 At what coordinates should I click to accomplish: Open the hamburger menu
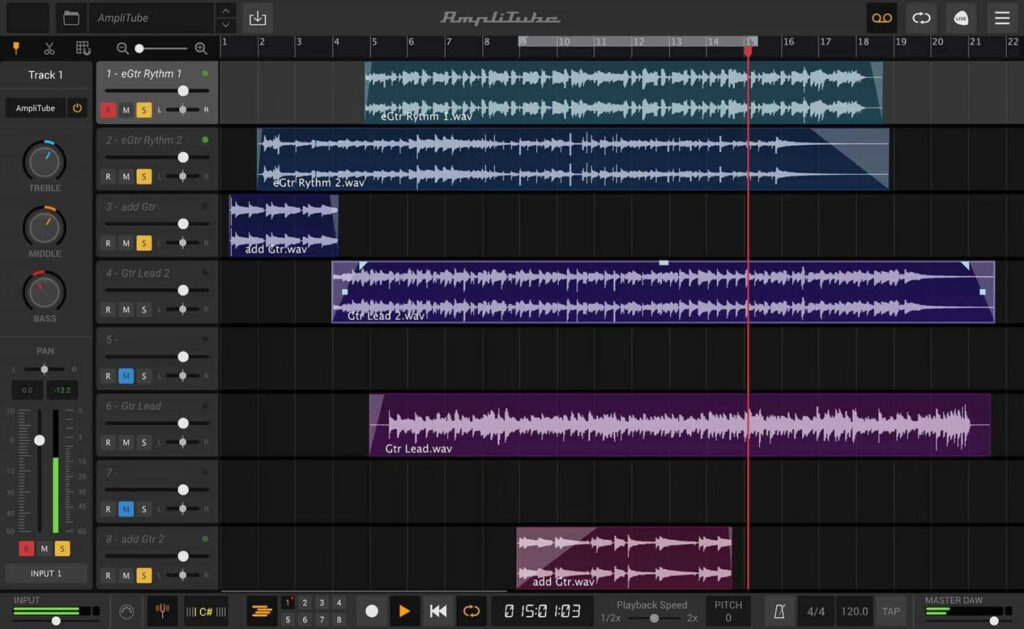pos(1002,18)
